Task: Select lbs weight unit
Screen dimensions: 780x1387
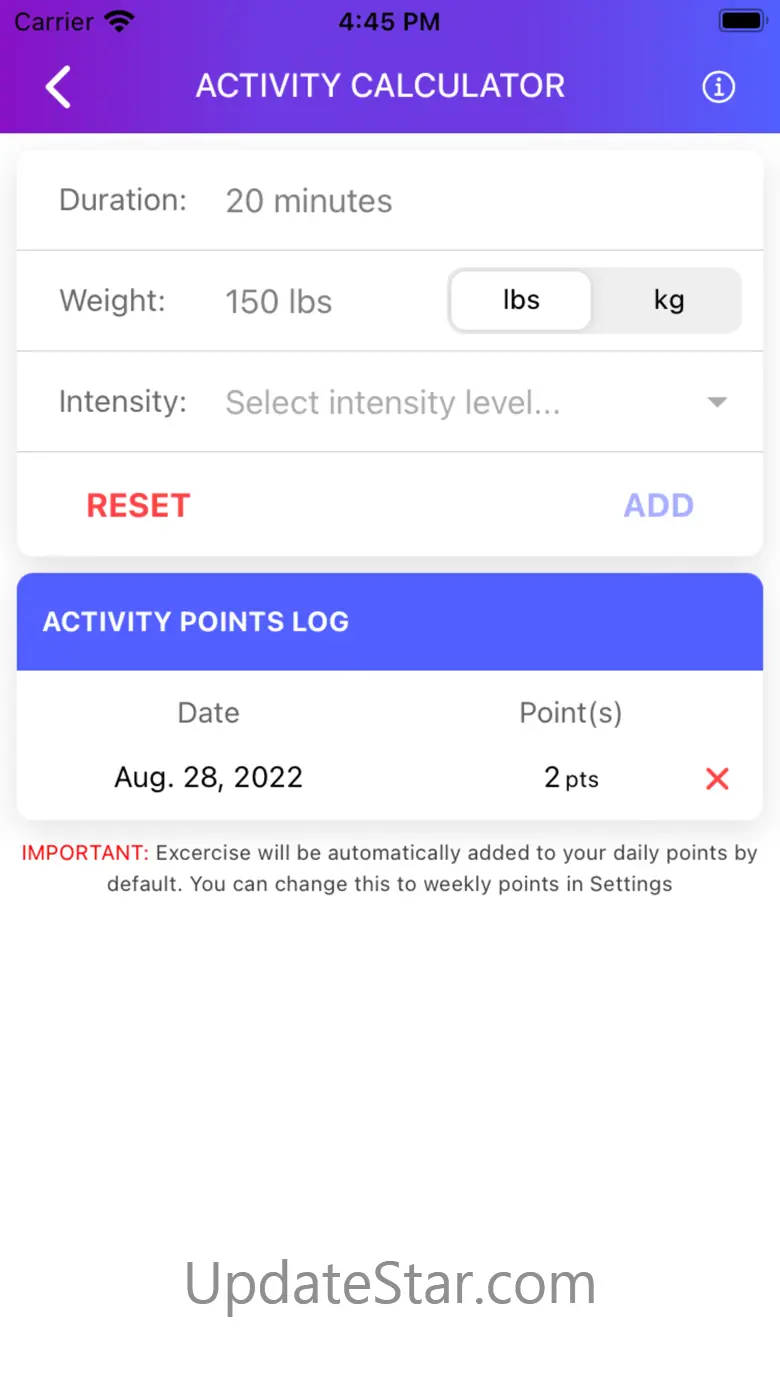Action: [521, 301]
